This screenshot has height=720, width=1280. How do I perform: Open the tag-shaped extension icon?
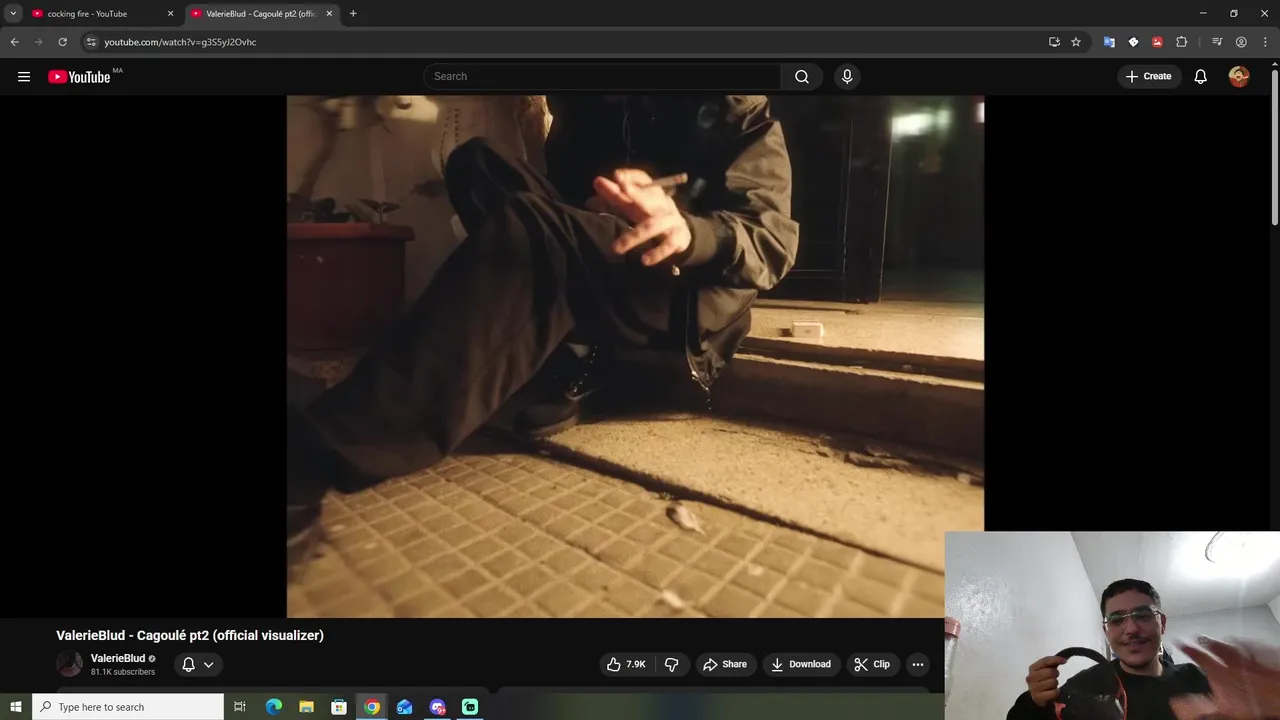[x=1133, y=42]
